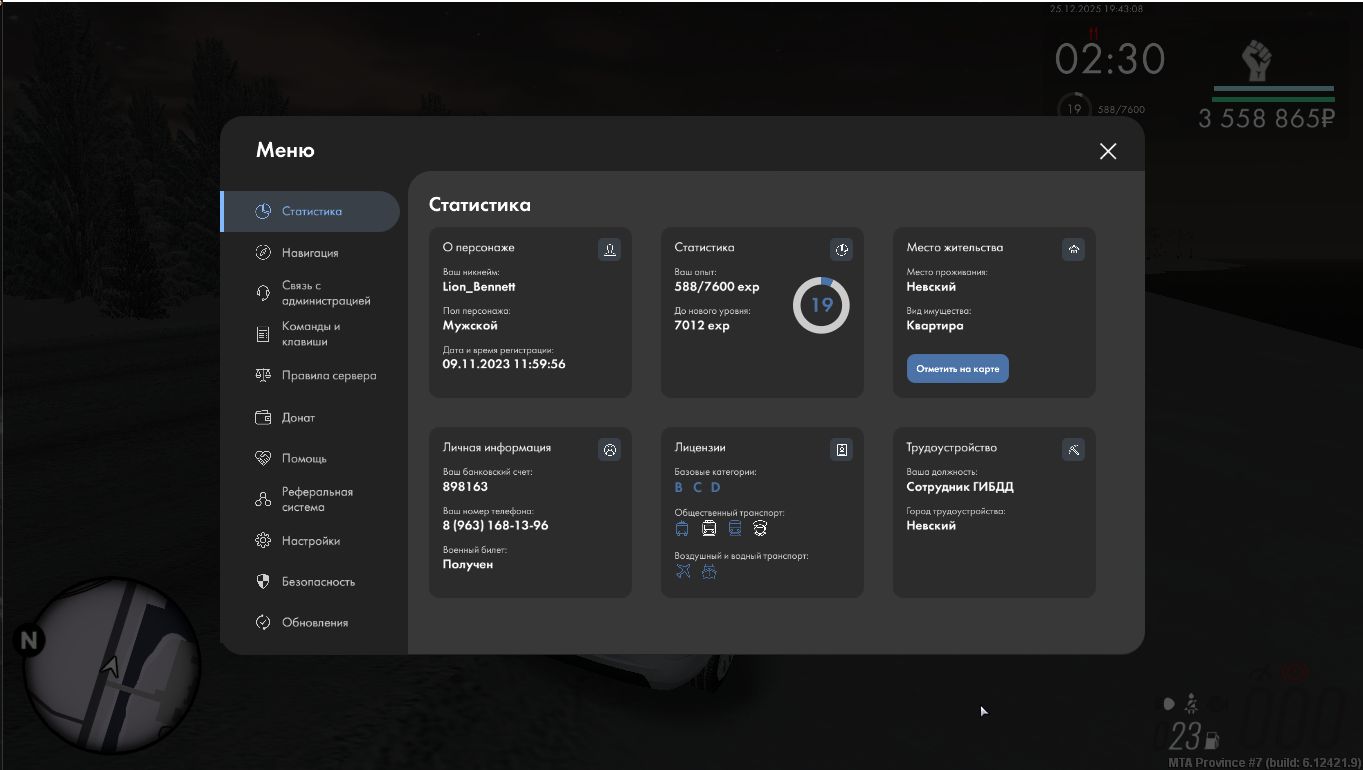Click the house icon in Место жительства card

point(1073,249)
